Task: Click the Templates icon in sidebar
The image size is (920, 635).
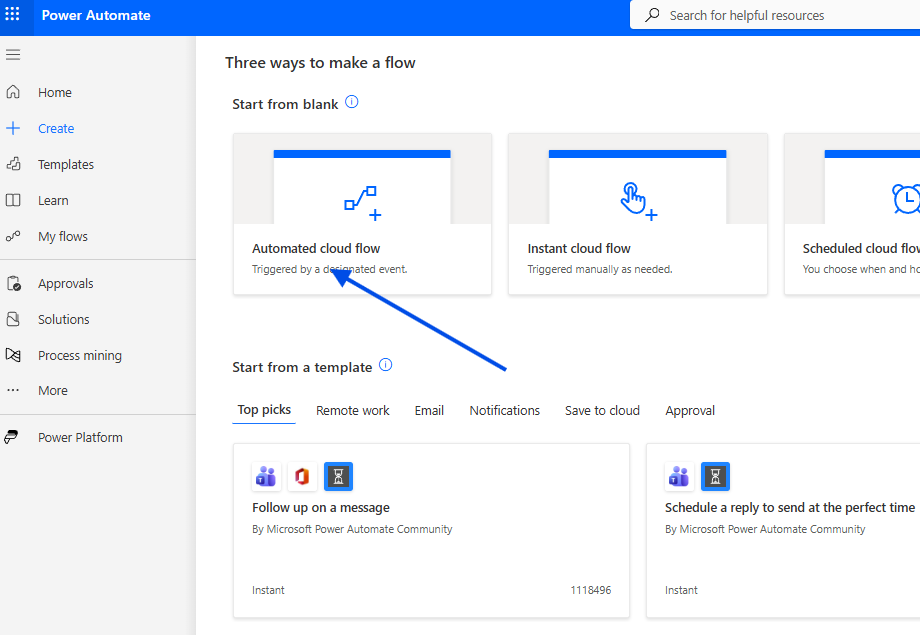Action: coord(13,164)
